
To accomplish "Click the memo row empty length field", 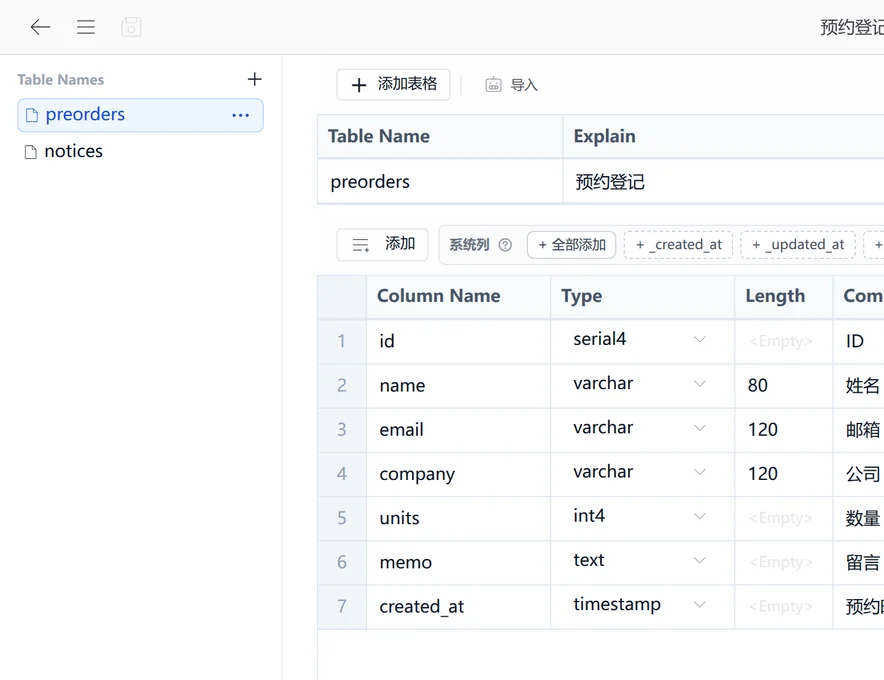I will click(784, 562).
